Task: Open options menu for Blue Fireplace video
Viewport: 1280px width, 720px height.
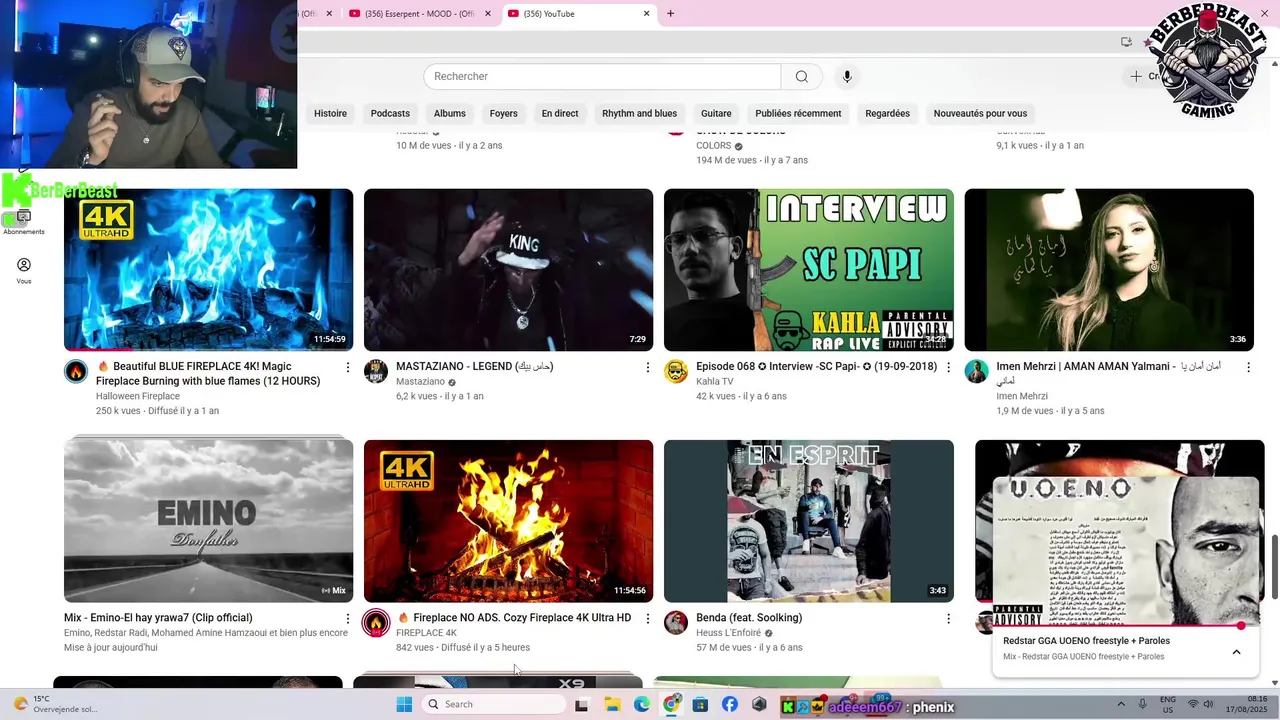Action: [348, 367]
